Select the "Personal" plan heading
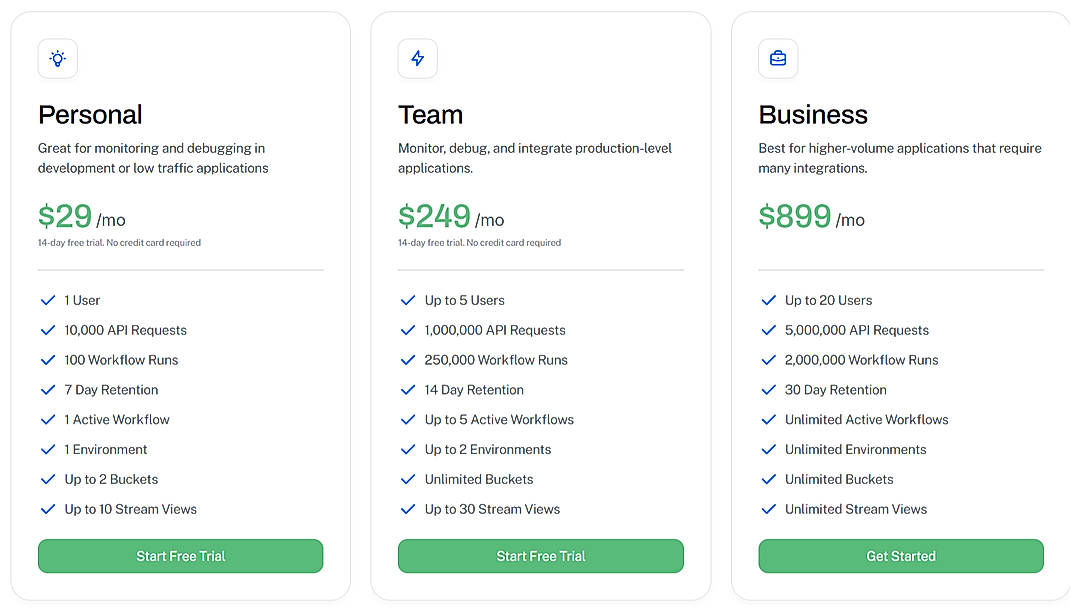 point(90,115)
